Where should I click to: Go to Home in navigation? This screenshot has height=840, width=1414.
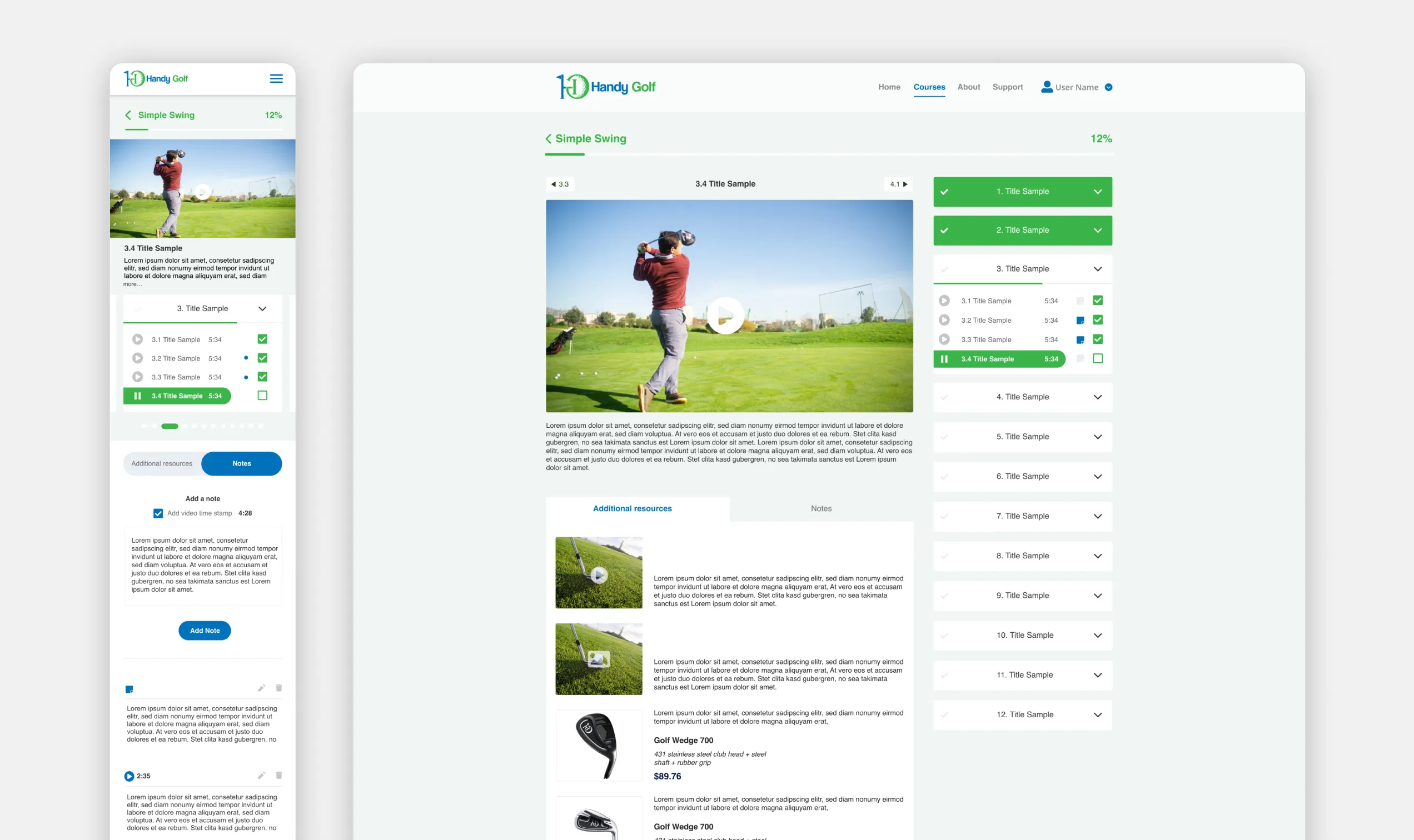[x=889, y=87]
